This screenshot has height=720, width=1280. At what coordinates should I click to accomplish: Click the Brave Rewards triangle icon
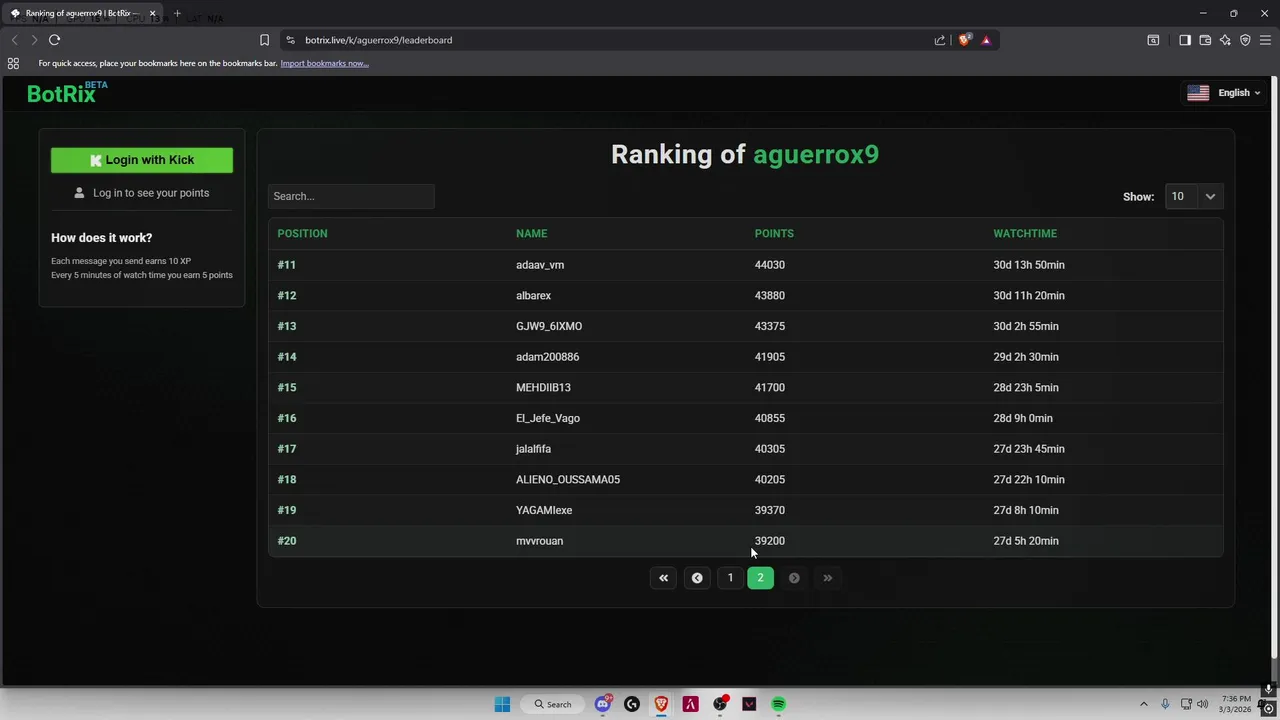pos(986,40)
